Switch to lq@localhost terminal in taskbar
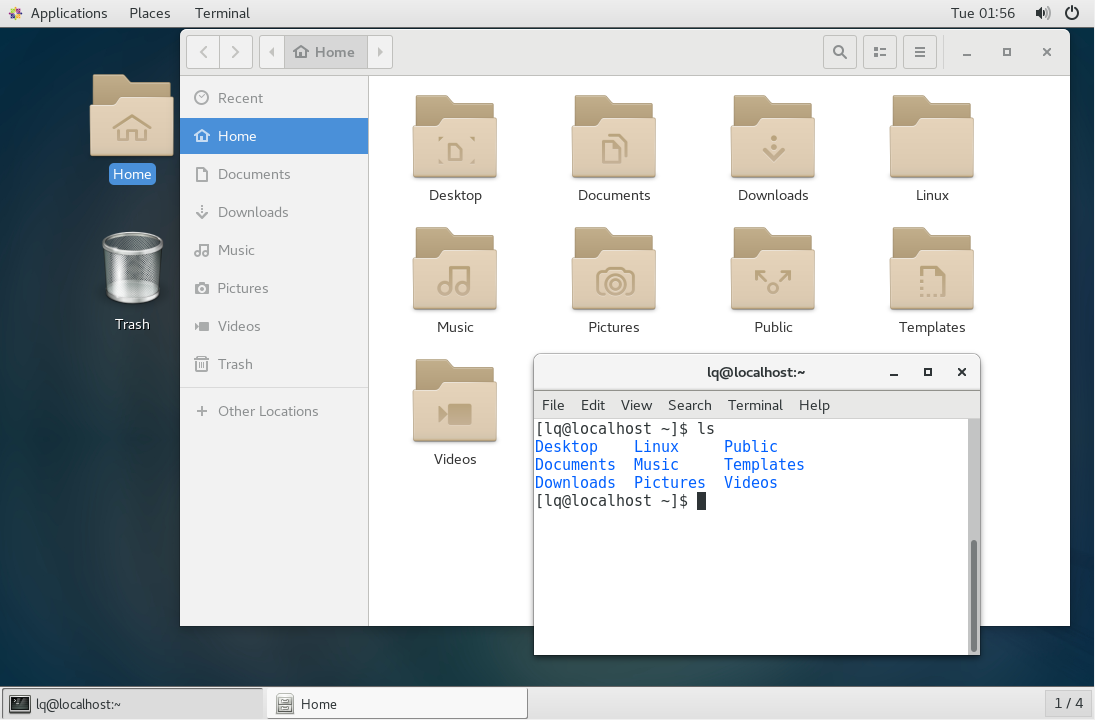1095x720 pixels. 133,704
